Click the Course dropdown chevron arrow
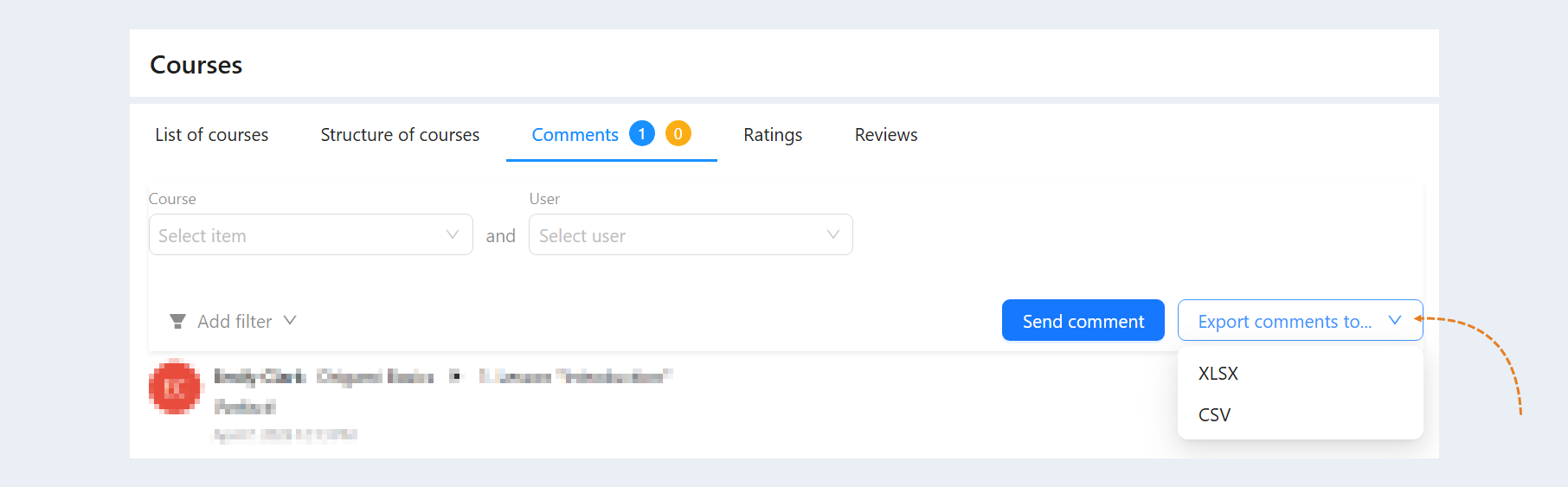Screen dimensions: 1568x487 [453, 234]
